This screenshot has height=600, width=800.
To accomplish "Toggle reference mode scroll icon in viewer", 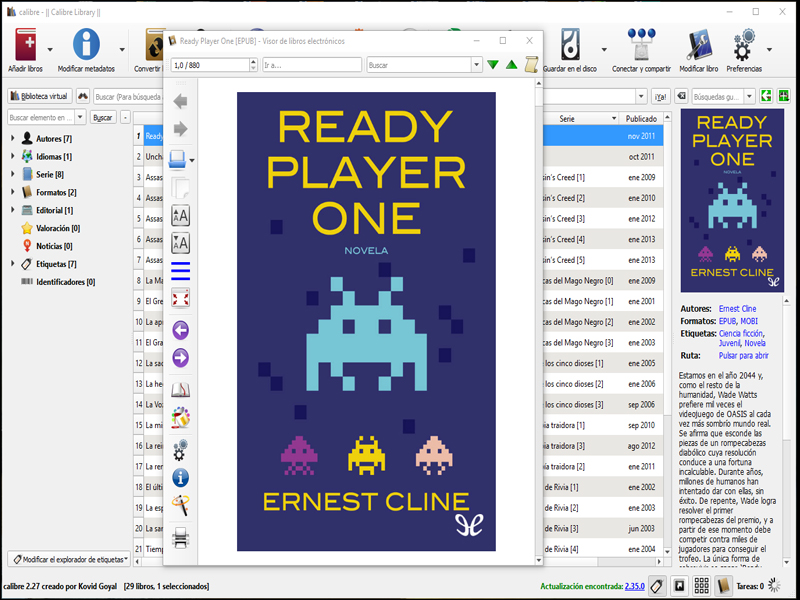I will click(x=531, y=65).
